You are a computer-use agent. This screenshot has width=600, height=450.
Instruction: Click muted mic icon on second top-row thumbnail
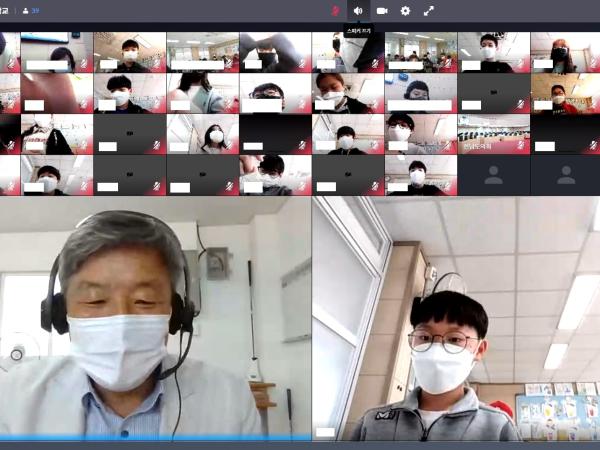coord(157,65)
